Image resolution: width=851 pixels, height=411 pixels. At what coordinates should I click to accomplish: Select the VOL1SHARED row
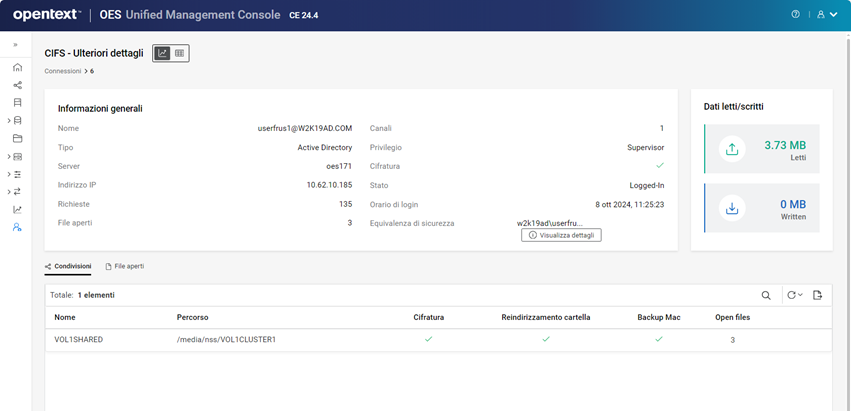point(78,340)
